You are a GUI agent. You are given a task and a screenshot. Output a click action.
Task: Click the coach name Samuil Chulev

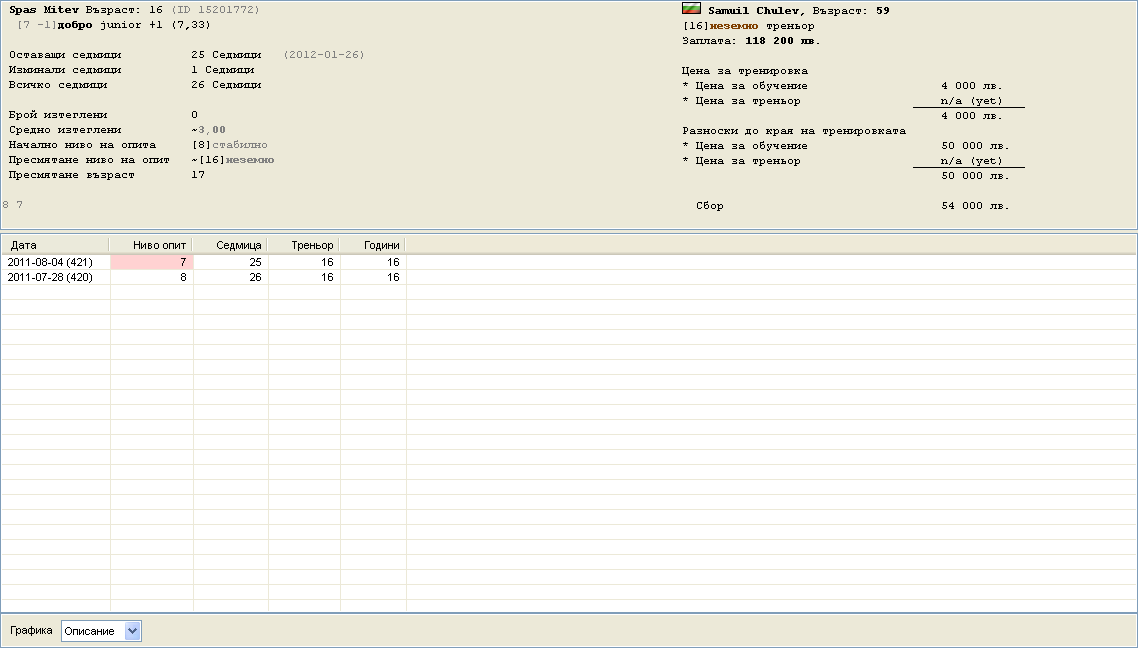pyautogui.click(x=753, y=11)
